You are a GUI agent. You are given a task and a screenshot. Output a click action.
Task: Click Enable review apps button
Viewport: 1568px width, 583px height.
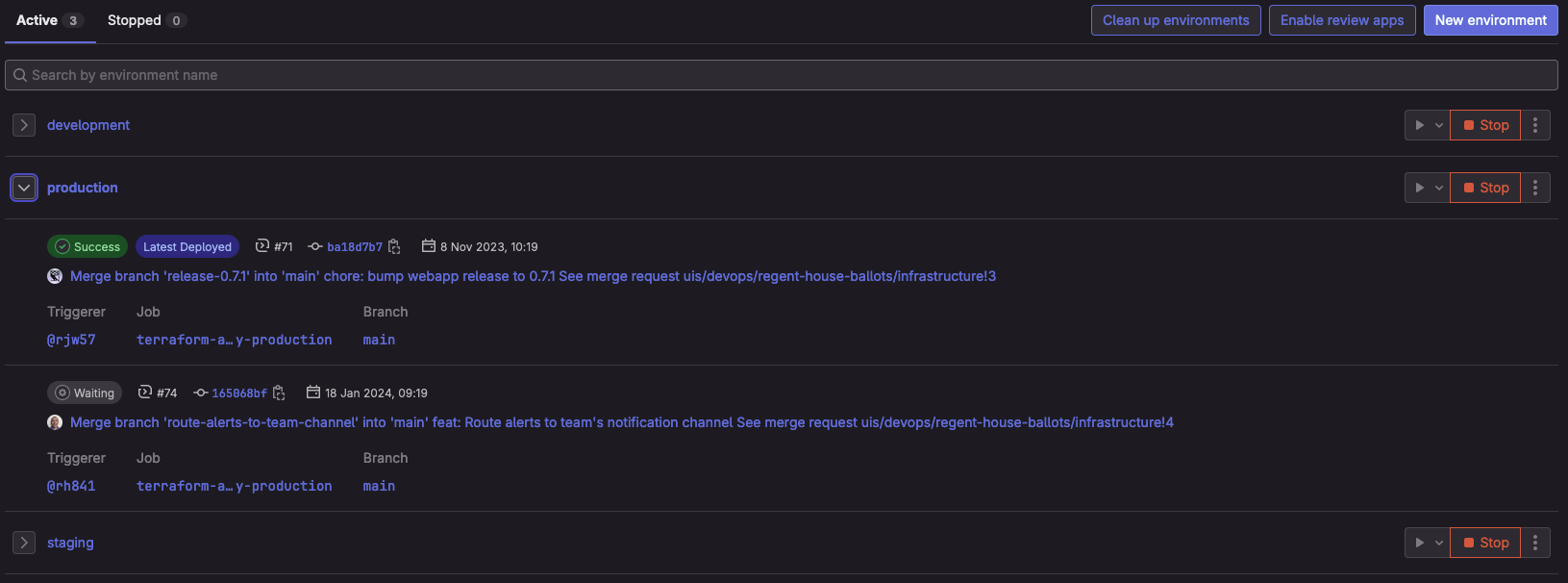(1341, 20)
